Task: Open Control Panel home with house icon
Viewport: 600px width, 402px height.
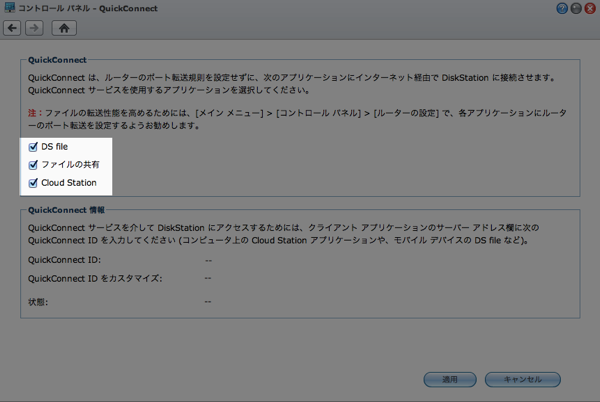Action: pos(64,28)
